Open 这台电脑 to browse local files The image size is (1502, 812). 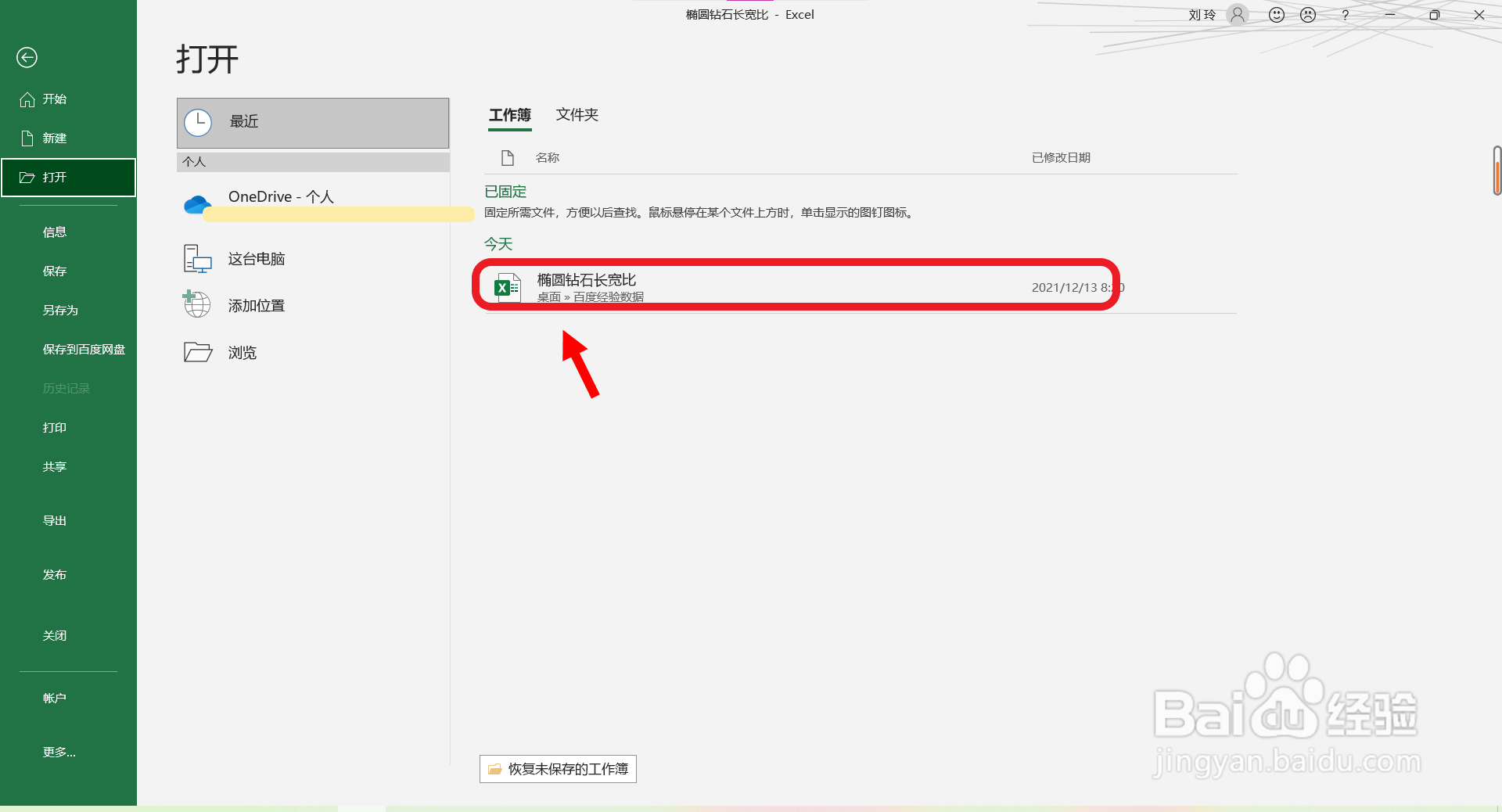pyautogui.click(x=196, y=258)
